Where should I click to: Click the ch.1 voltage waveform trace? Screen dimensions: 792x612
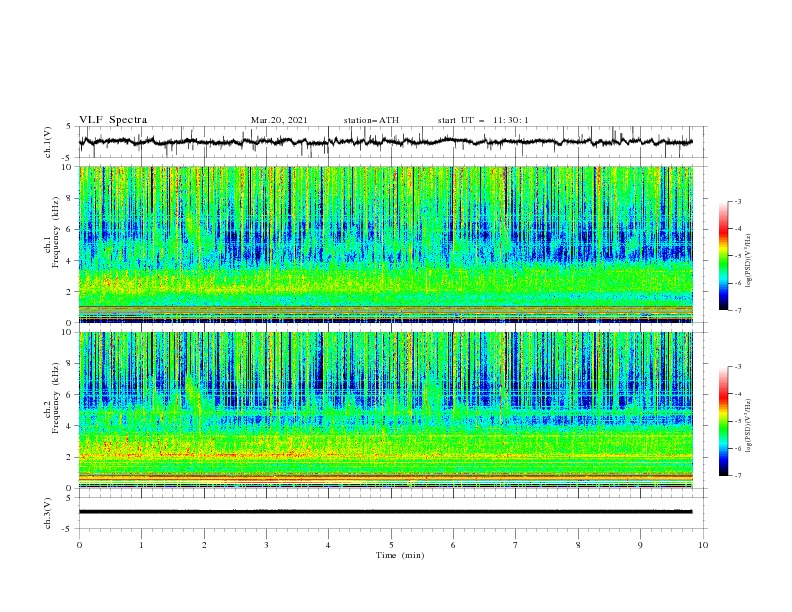(385, 142)
